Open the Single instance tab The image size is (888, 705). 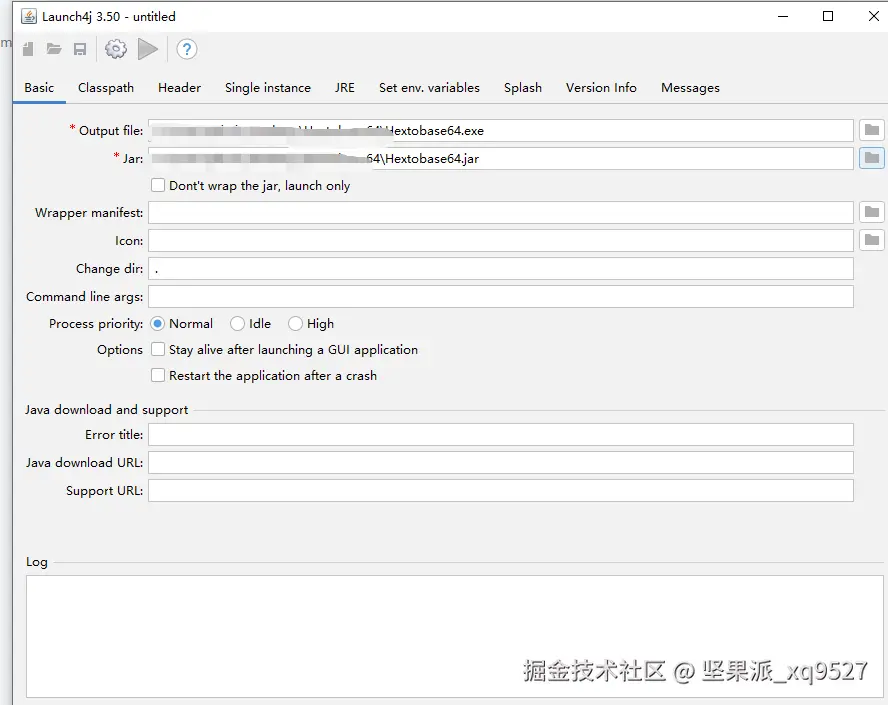pos(268,88)
